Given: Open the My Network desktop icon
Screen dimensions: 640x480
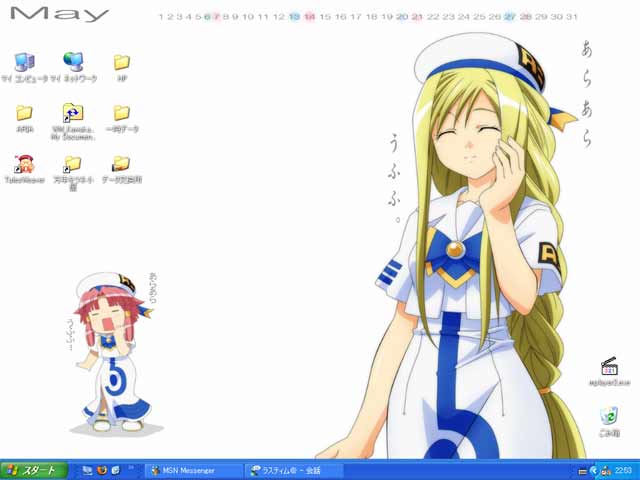Looking at the screenshot, I should pos(73,62).
